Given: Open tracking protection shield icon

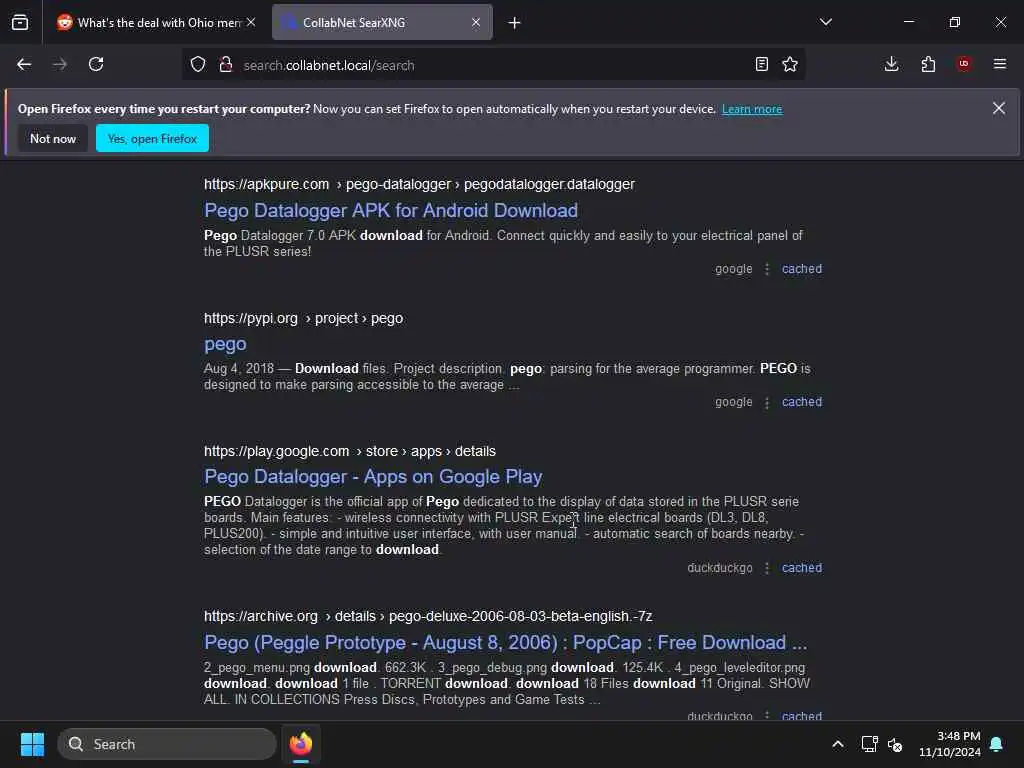Looking at the screenshot, I should [198, 64].
